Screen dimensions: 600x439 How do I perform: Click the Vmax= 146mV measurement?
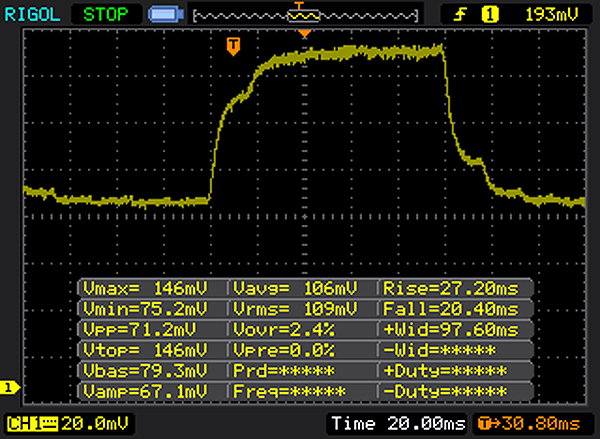click(x=145, y=288)
